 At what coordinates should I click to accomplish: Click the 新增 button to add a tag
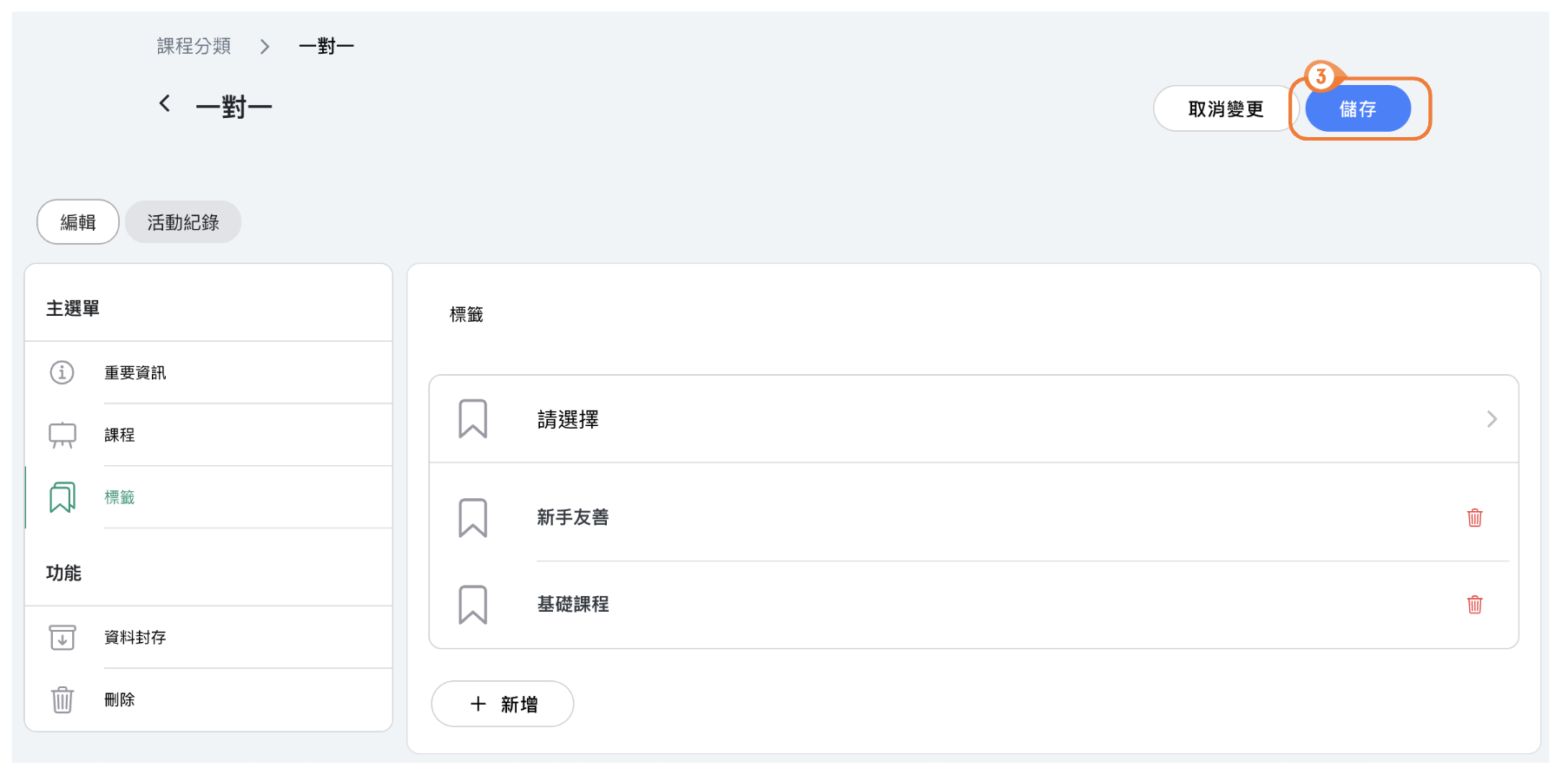tap(503, 704)
